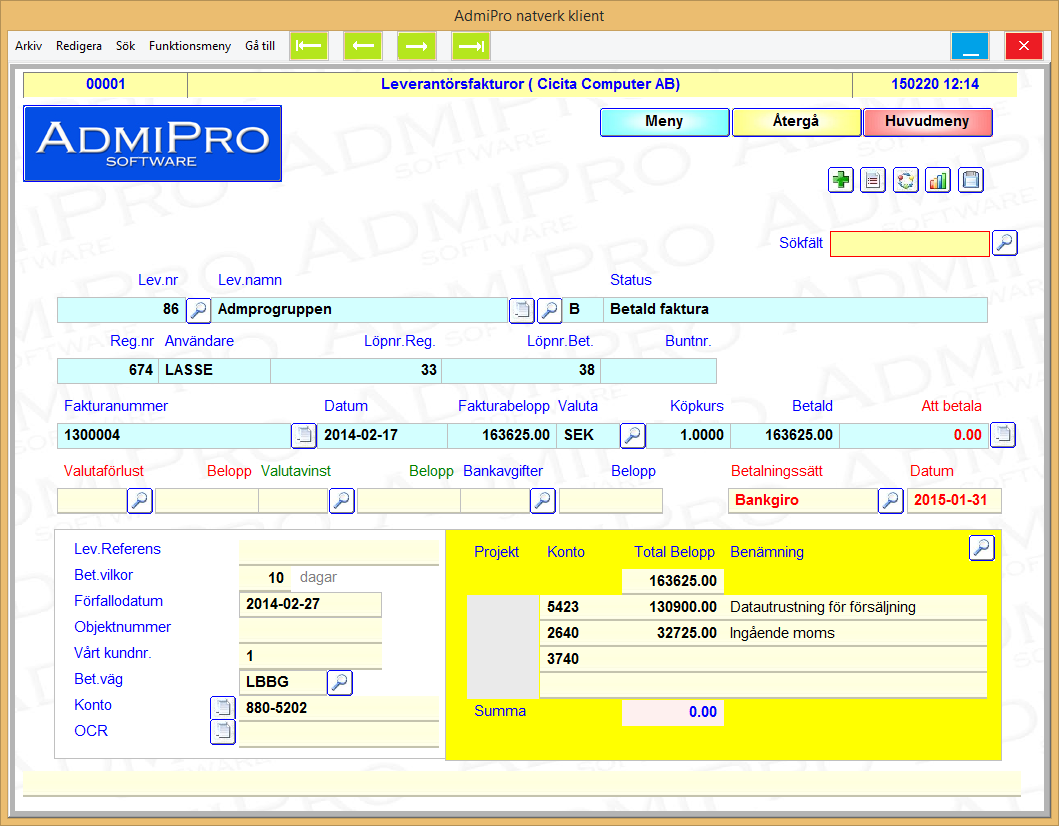Open Bet.väg LBBG lookup selector
This screenshot has width=1059, height=826.
pyautogui.click(x=340, y=683)
